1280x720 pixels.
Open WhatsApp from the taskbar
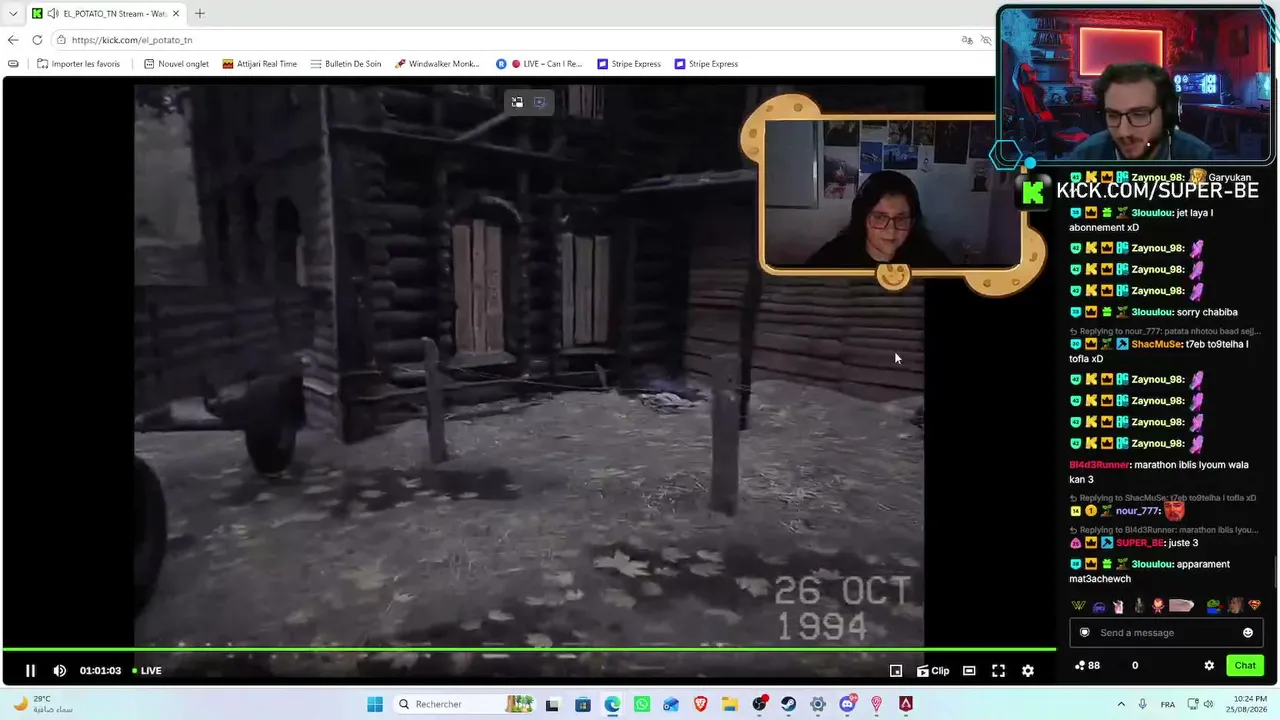[x=642, y=704]
